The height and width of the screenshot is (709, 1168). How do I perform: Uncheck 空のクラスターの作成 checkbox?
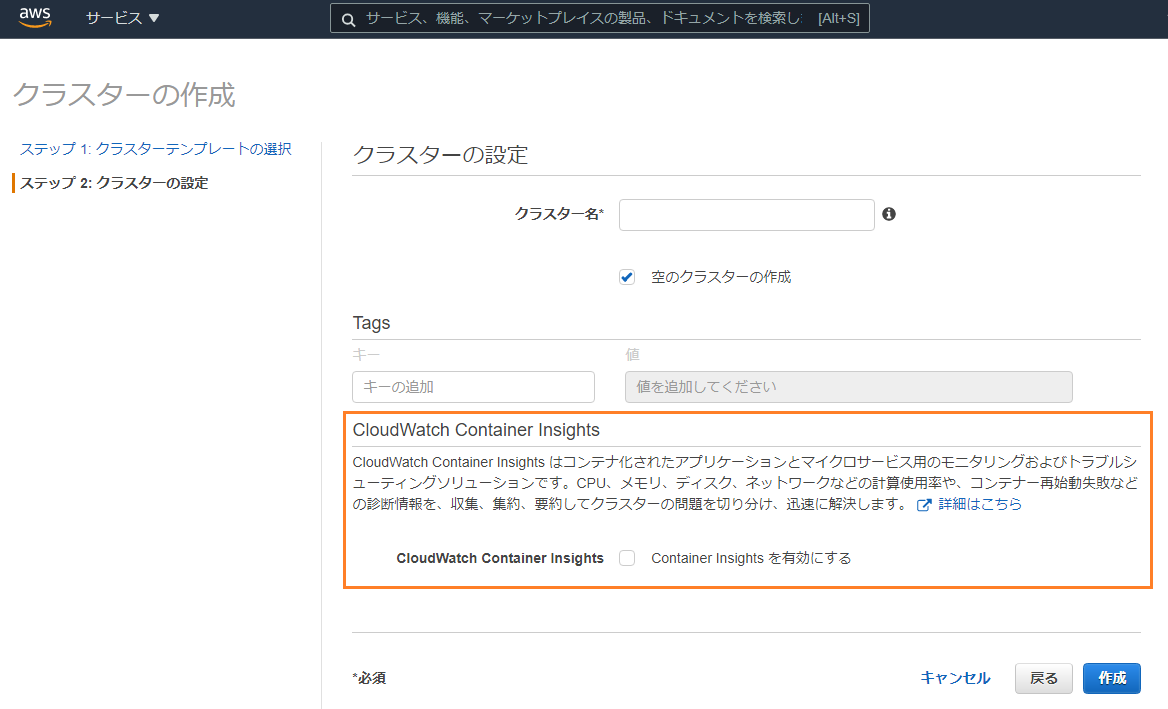pos(627,278)
